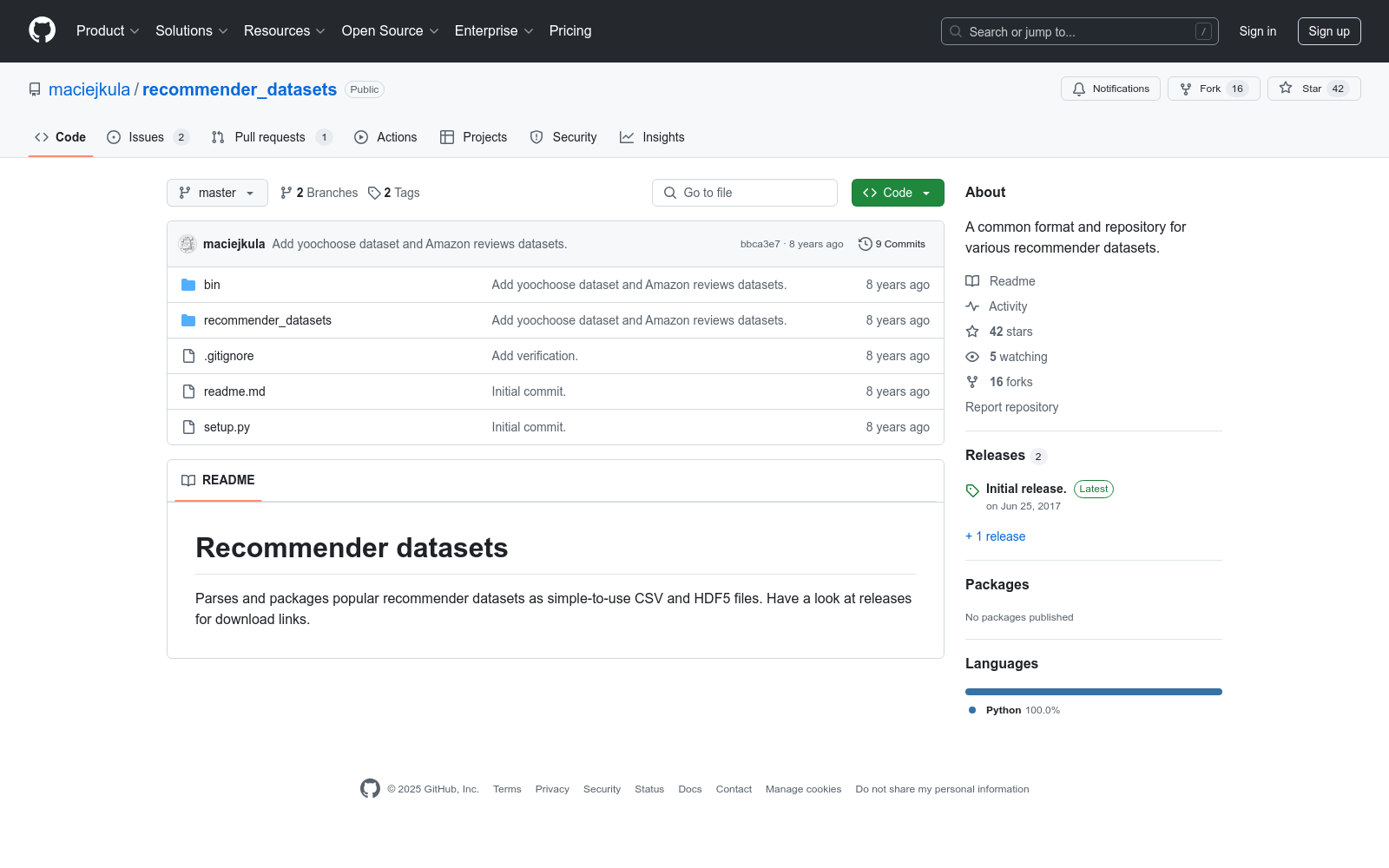This screenshot has height=868, width=1389.
Task: Click the repository book icon beside maciejkula
Action: tap(35, 89)
